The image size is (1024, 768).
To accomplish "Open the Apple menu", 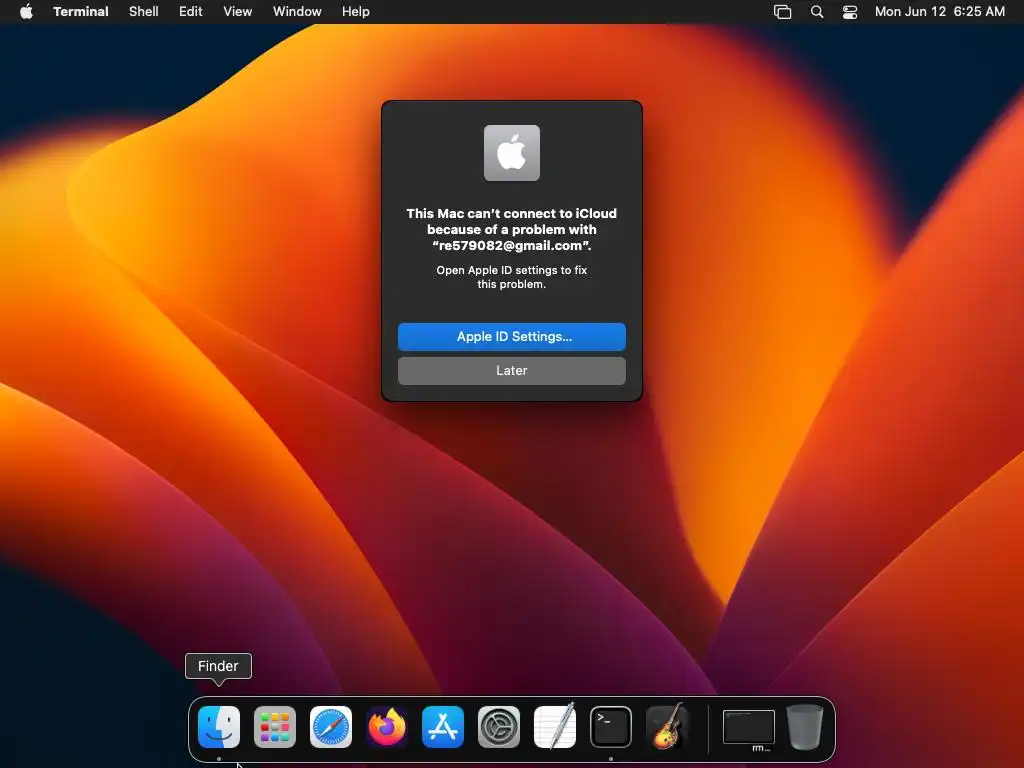I will pos(26,12).
